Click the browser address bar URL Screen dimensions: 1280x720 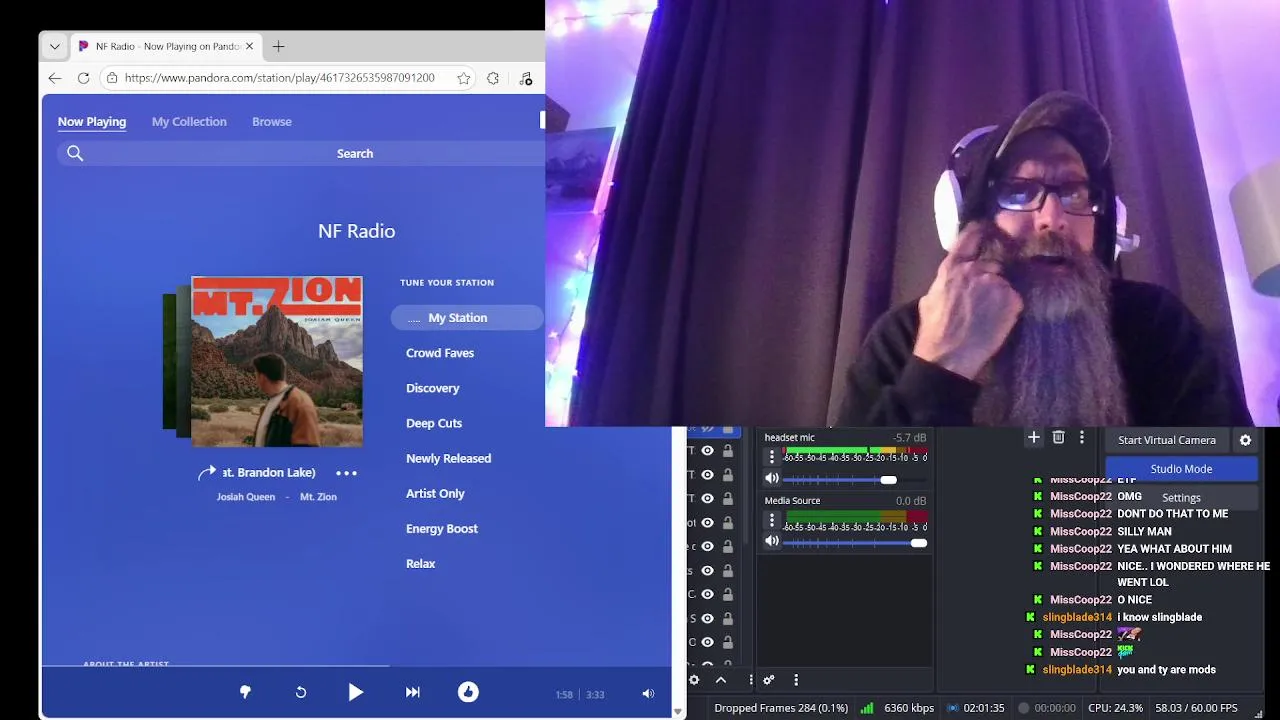[x=280, y=78]
